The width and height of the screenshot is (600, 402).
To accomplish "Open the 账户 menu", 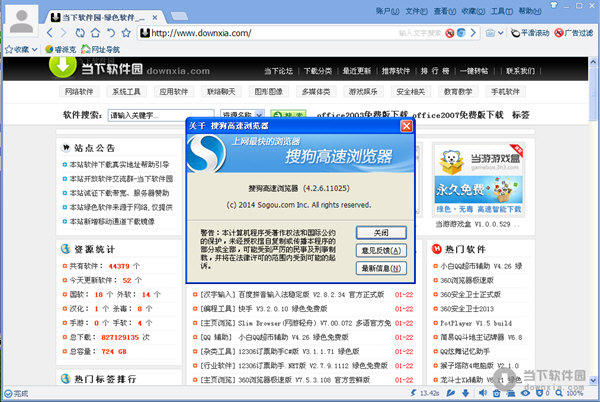I will [x=387, y=11].
